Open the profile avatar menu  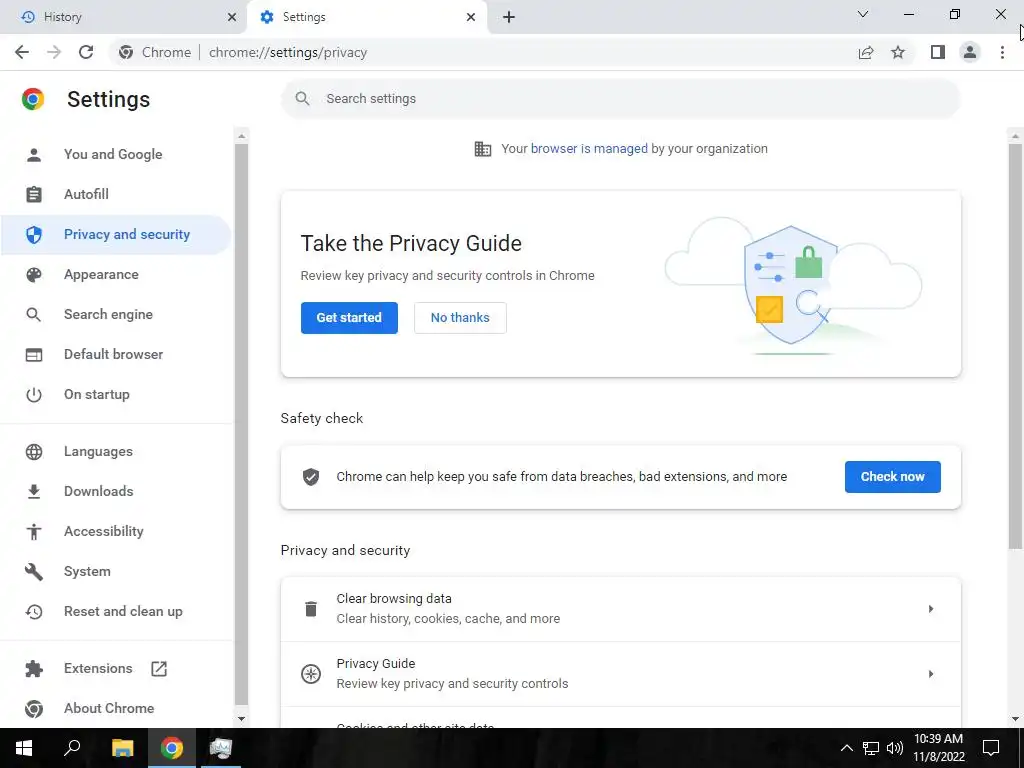970,52
